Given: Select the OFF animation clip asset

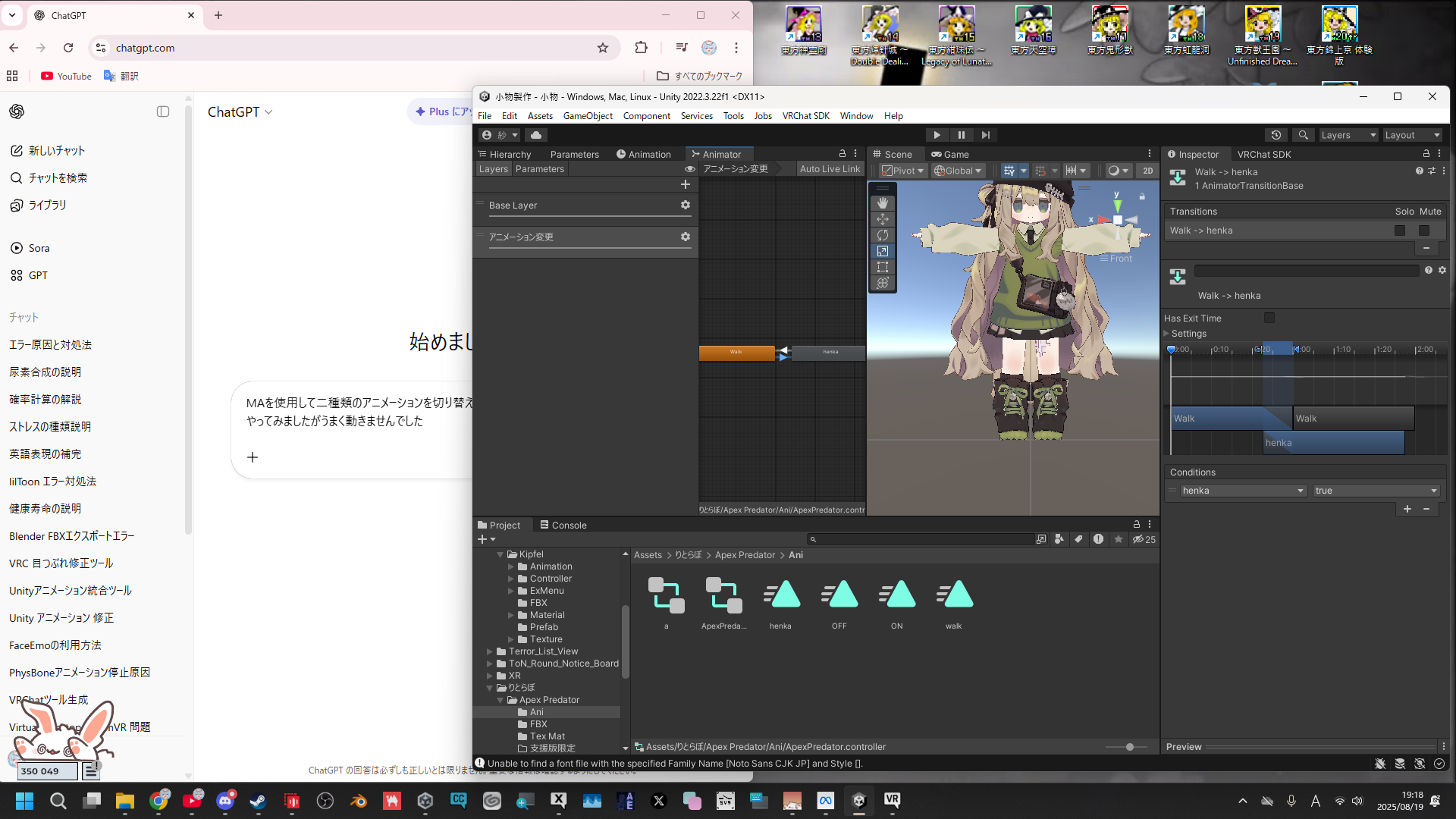Looking at the screenshot, I should pyautogui.click(x=839, y=604).
